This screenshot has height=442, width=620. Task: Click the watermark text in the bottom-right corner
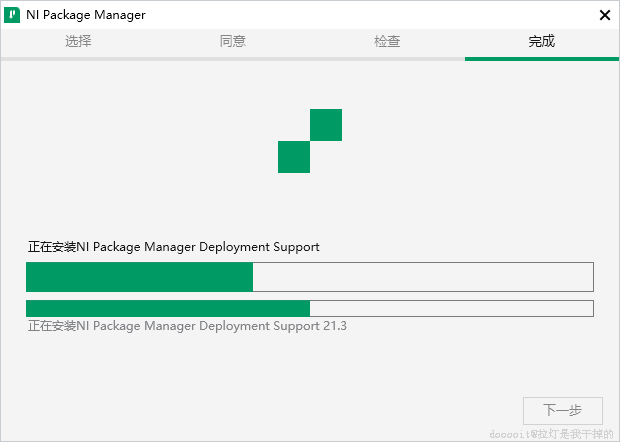(551, 434)
